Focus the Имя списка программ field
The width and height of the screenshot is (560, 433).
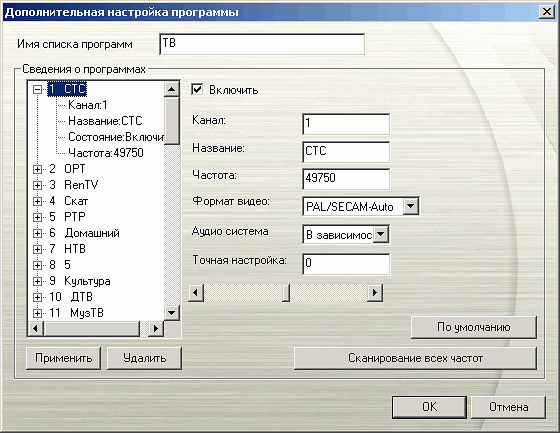click(x=262, y=44)
